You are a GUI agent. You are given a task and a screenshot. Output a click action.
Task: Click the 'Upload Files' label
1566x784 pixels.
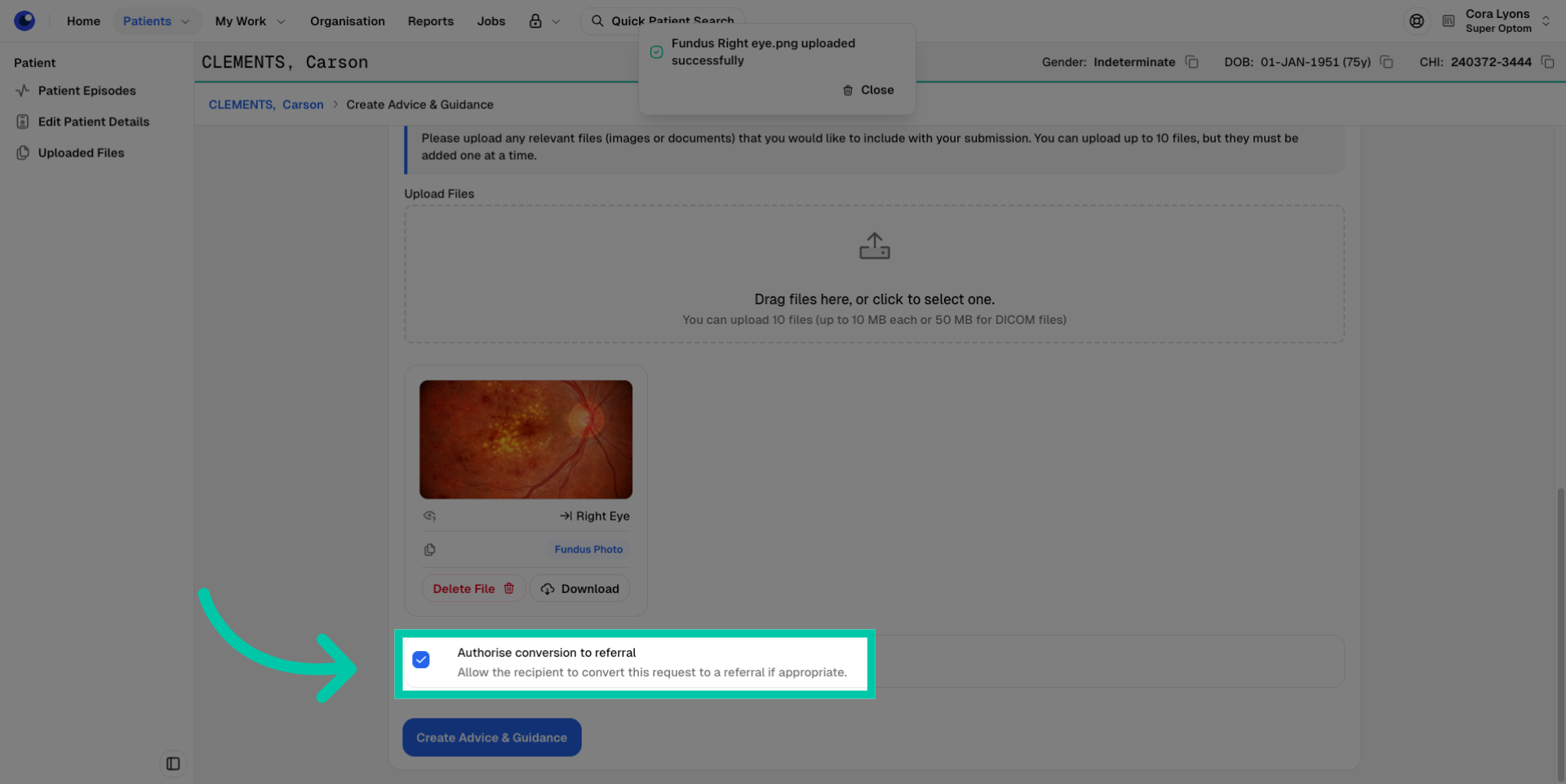coord(439,193)
